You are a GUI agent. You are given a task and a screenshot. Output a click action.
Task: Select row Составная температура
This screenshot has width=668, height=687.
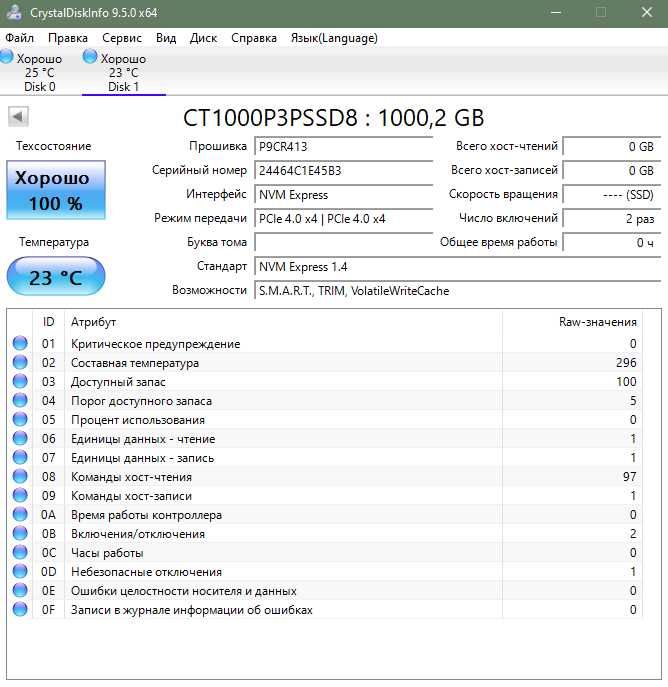point(325,362)
